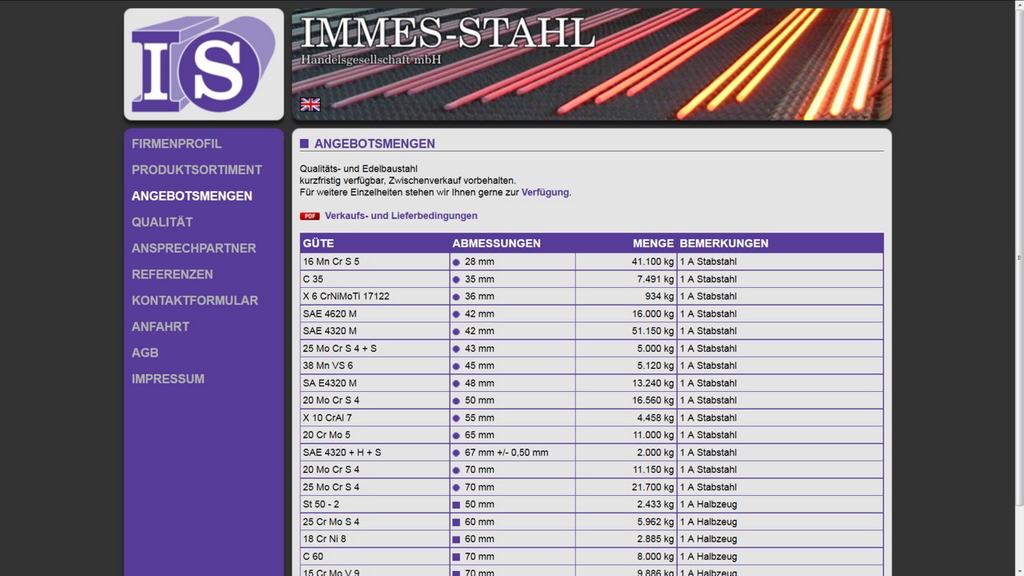Viewport: 1024px width, 576px height.
Task: Go to Produktsortiment page
Action: [x=197, y=170]
